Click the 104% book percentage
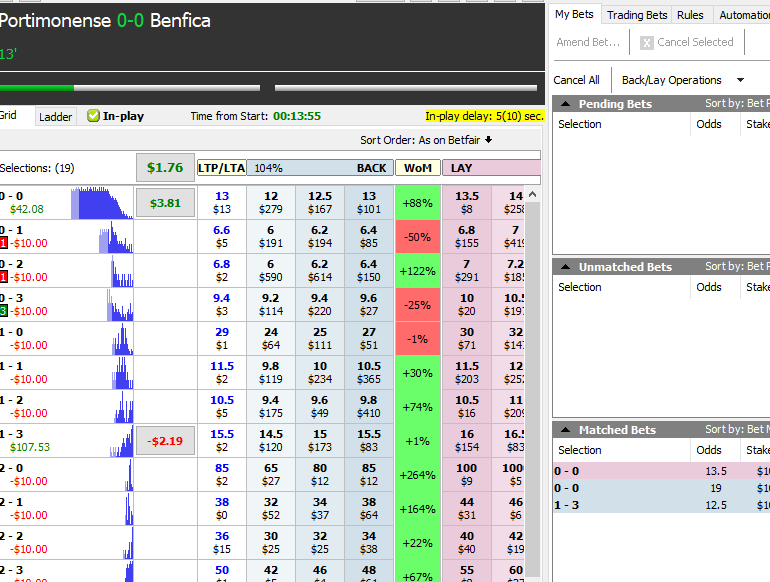The height and width of the screenshot is (582, 770). (x=269, y=168)
